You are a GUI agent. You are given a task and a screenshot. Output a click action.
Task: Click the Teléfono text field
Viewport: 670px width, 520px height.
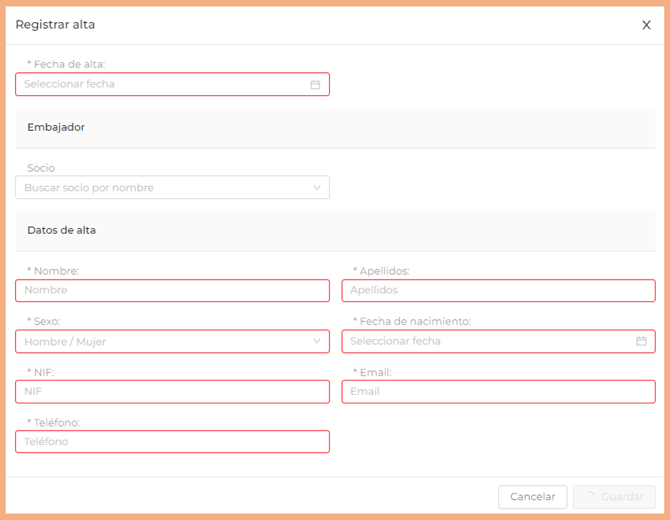(x=172, y=441)
